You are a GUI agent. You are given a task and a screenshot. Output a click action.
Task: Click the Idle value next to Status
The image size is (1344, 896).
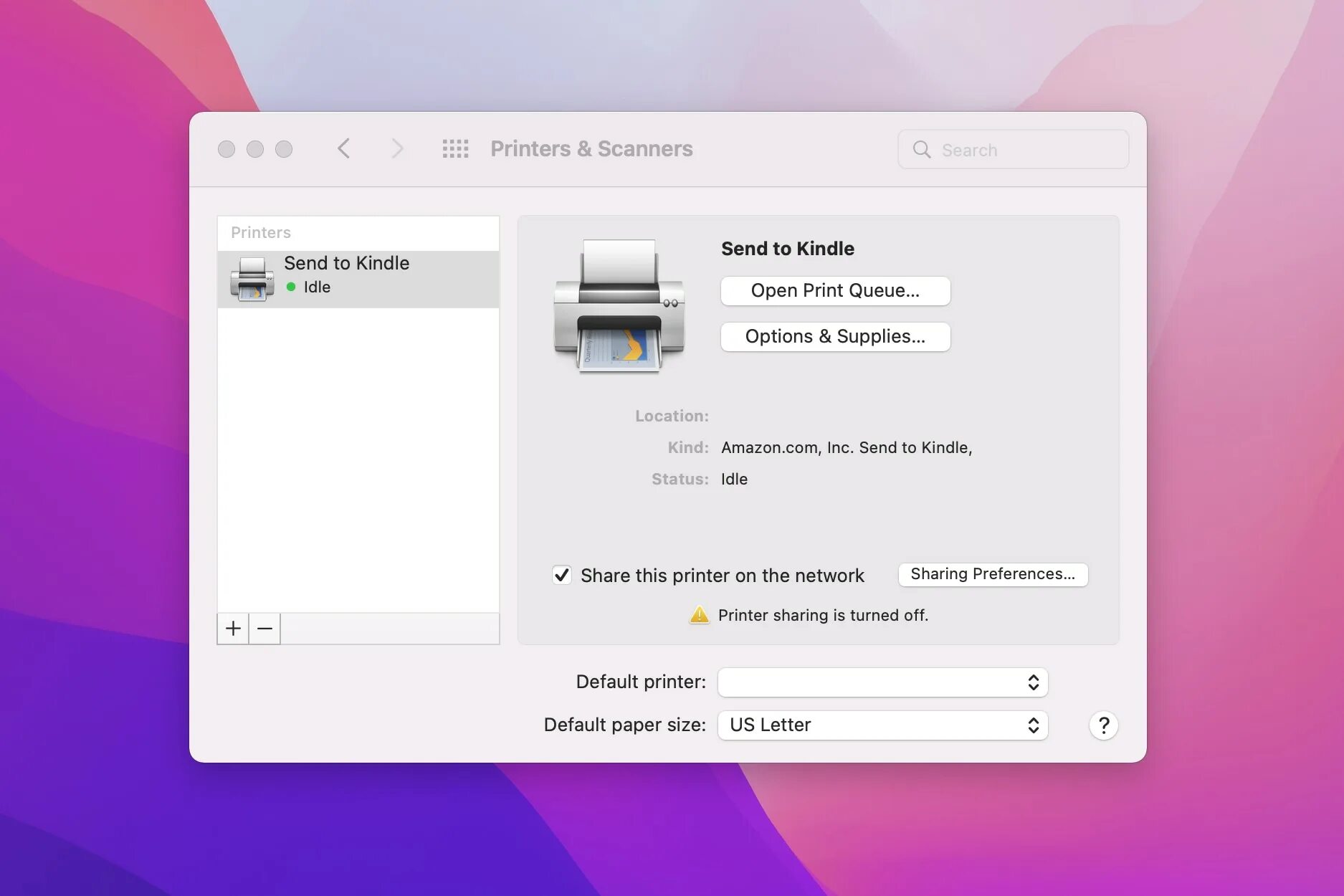click(x=734, y=479)
